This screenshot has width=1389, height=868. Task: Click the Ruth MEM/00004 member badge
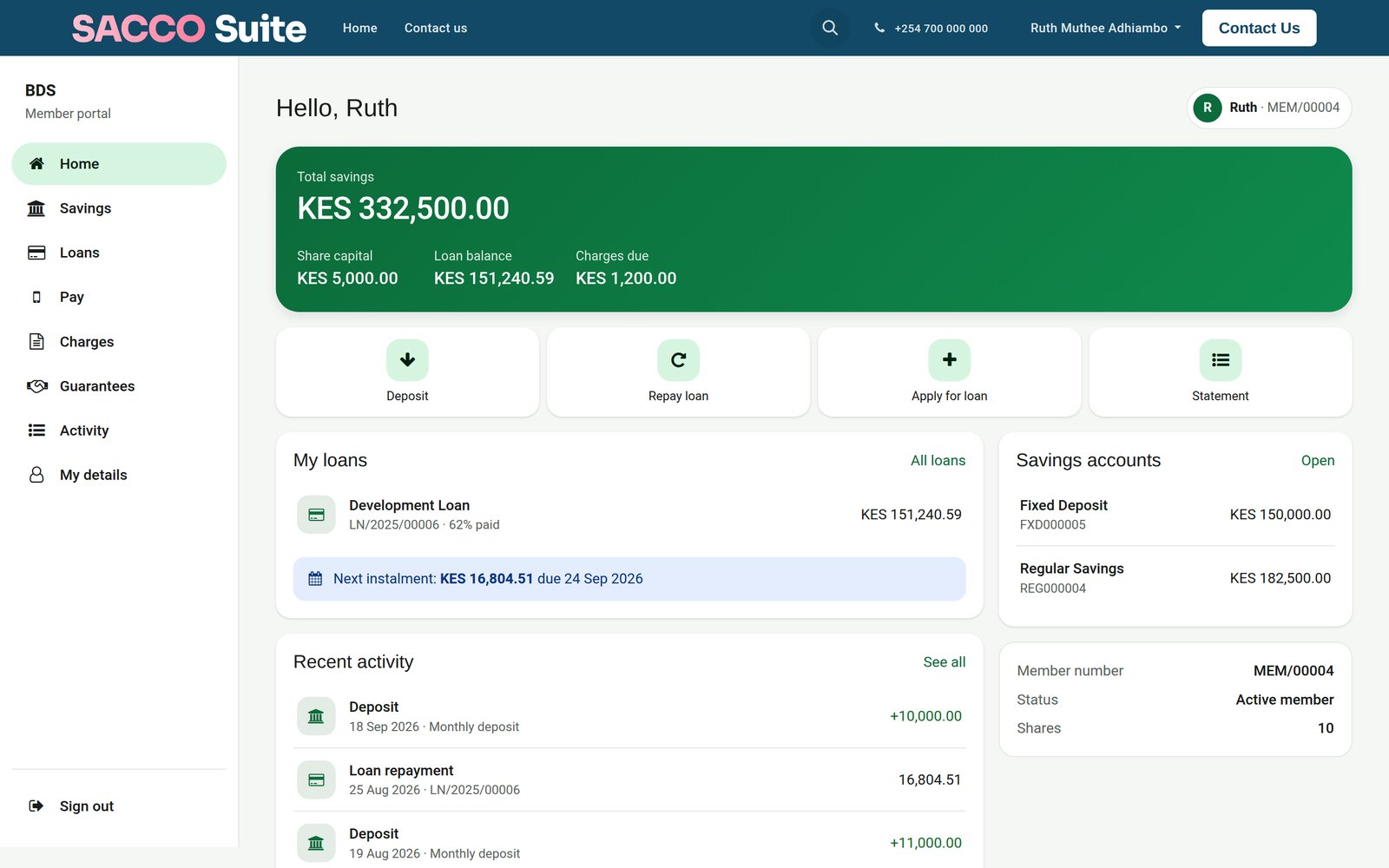click(1268, 108)
